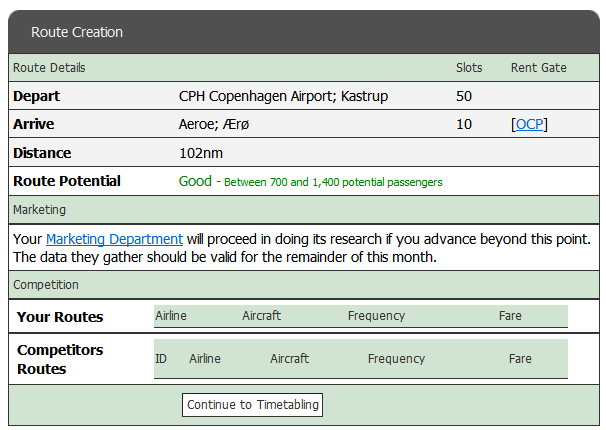
Task: Click the Good route potential text
Action: (195, 181)
